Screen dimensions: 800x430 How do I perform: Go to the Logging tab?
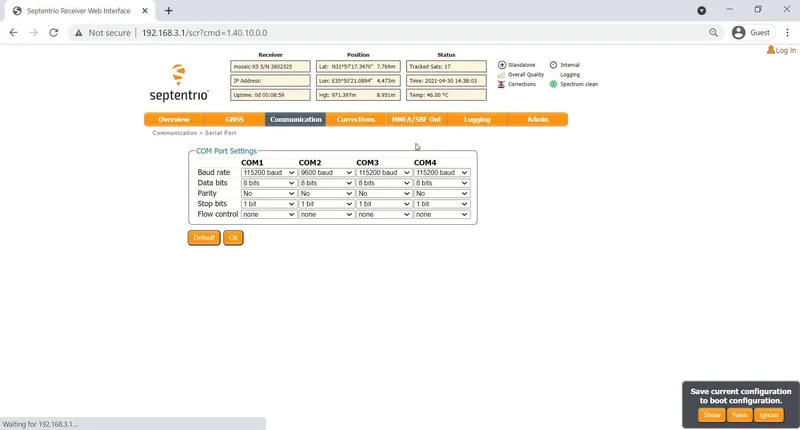(477, 119)
